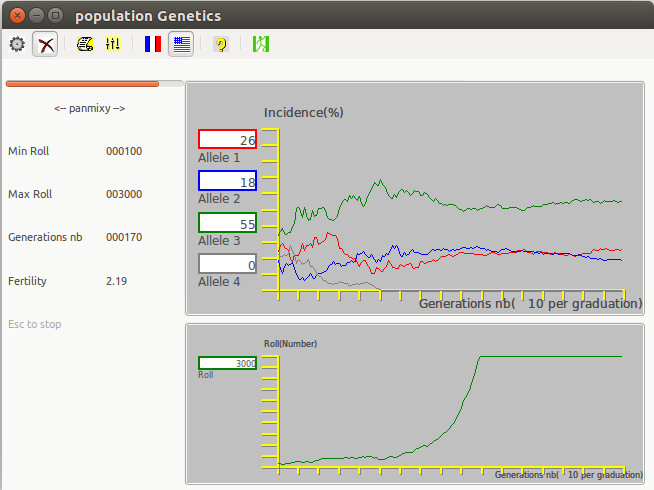Open the yellow sliders settings icon
This screenshot has width=654, height=490.
coord(113,44)
